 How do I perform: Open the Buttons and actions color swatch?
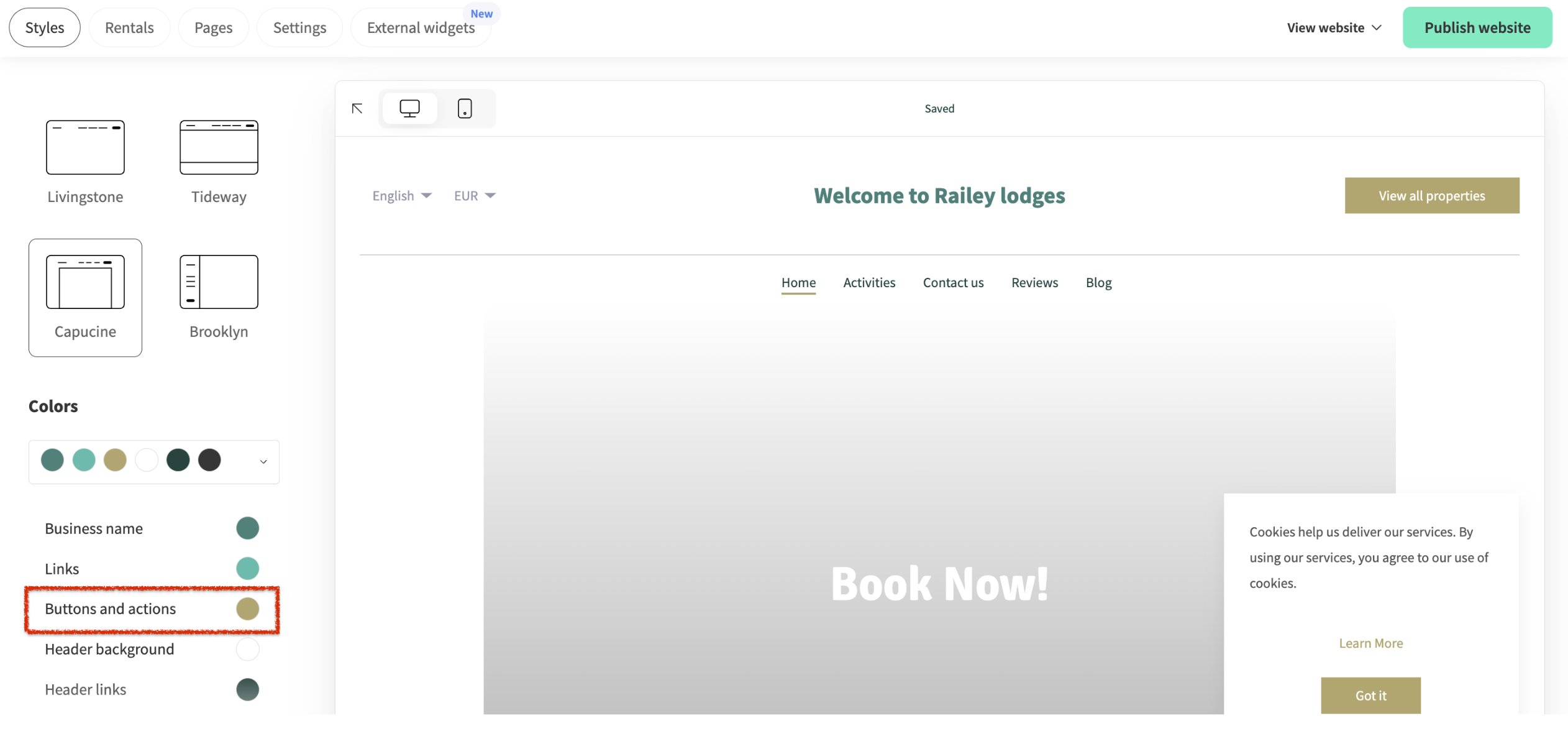(x=247, y=609)
